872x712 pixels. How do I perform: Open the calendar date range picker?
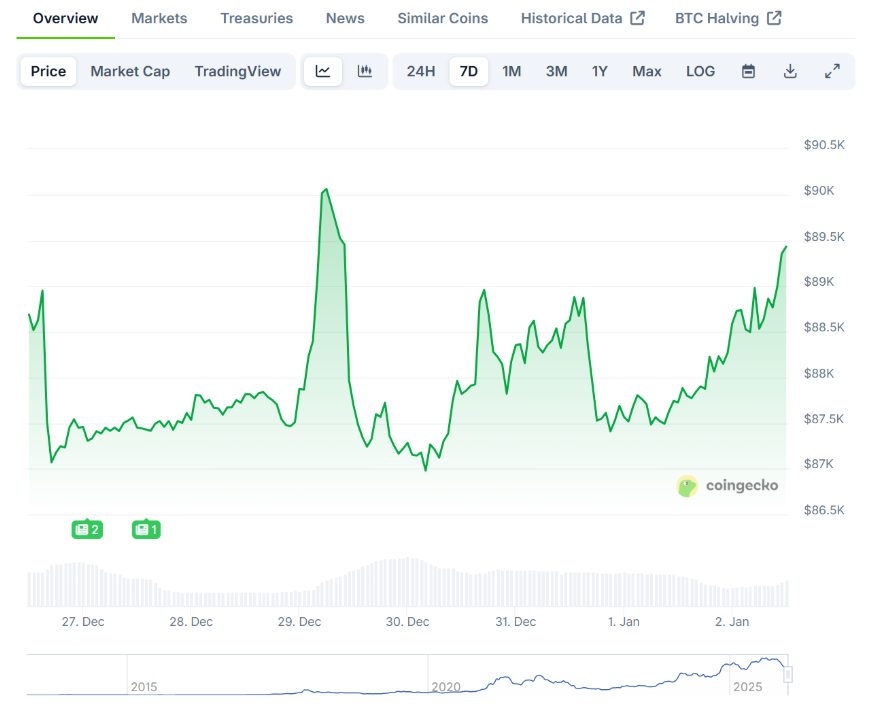tap(748, 71)
